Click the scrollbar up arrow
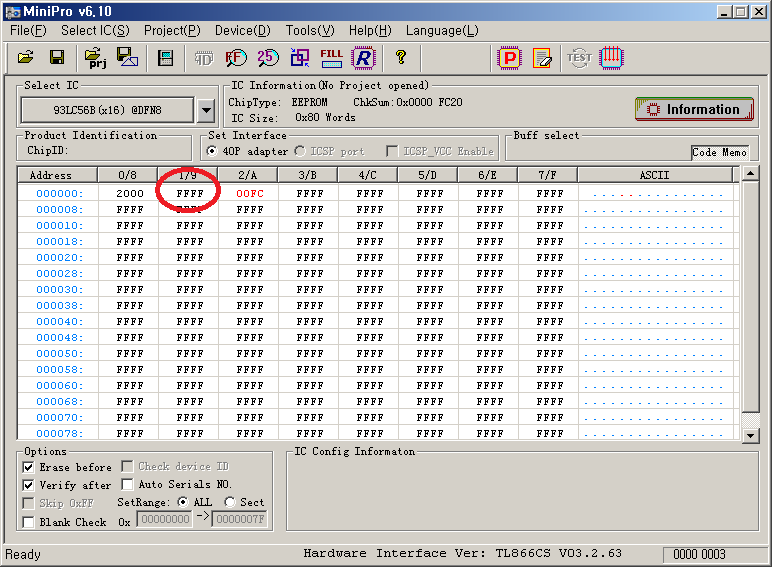This screenshot has width=772, height=567. coord(750,173)
